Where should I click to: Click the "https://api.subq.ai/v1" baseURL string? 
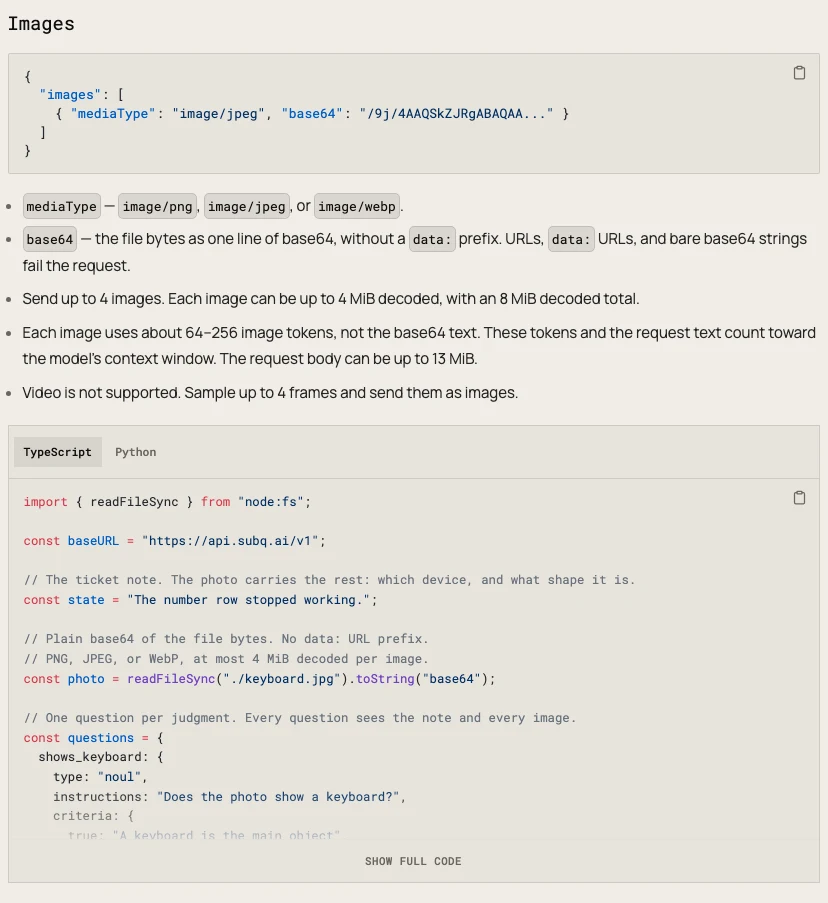[230, 541]
